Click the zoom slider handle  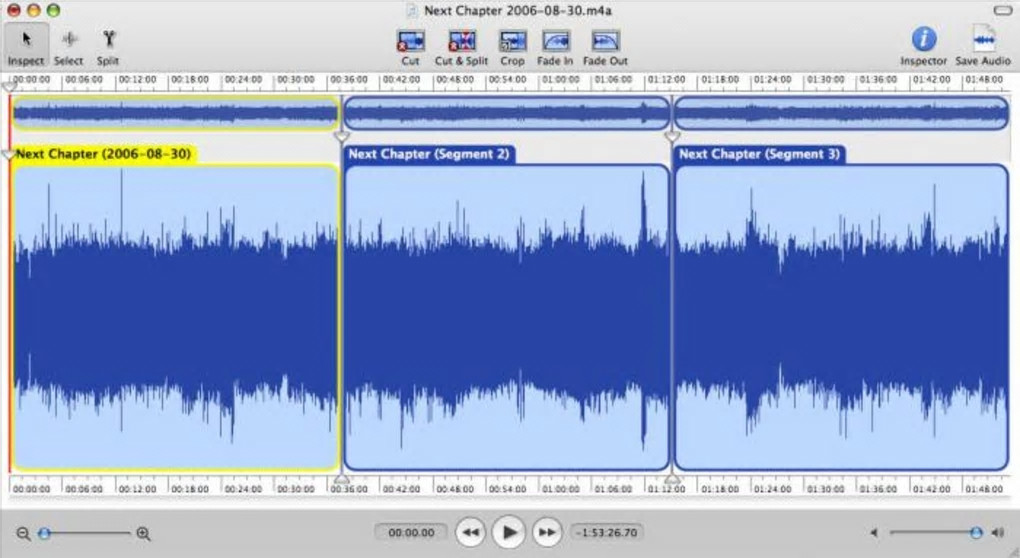coord(44,534)
